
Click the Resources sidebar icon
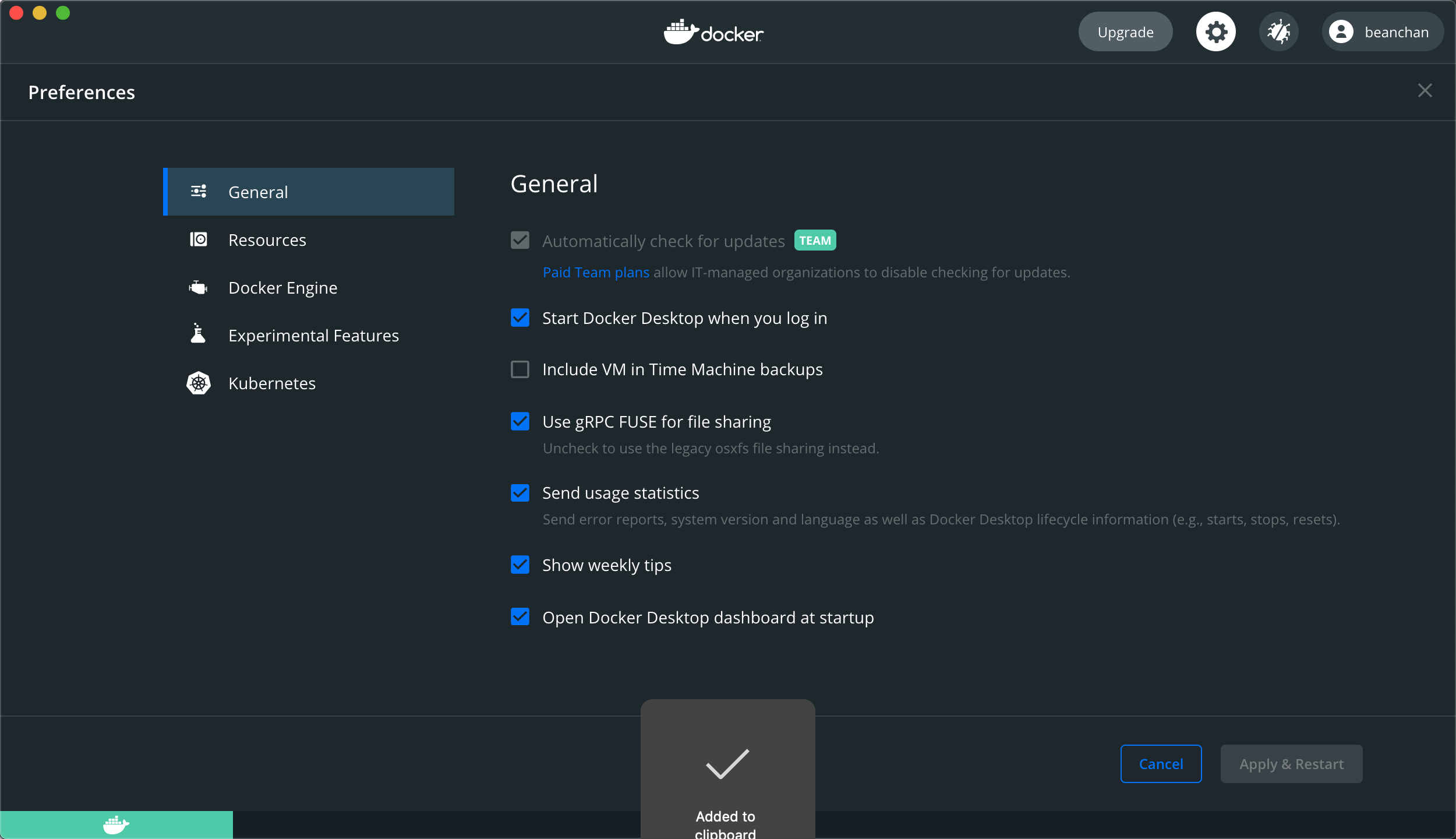pos(199,239)
